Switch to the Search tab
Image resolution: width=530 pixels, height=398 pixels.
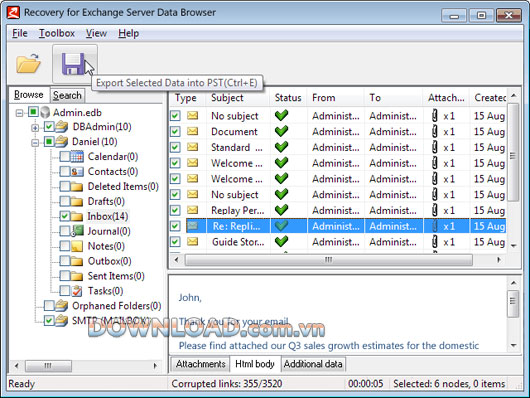67,95
